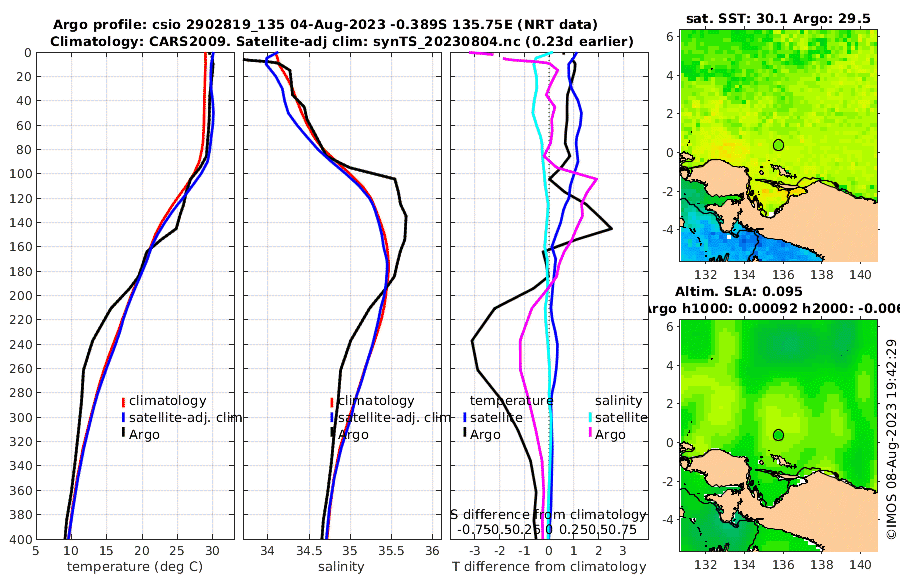900x580 pixels.
Task: Click latitude tick 4 on the SLA map
Action: coord(669,365)
